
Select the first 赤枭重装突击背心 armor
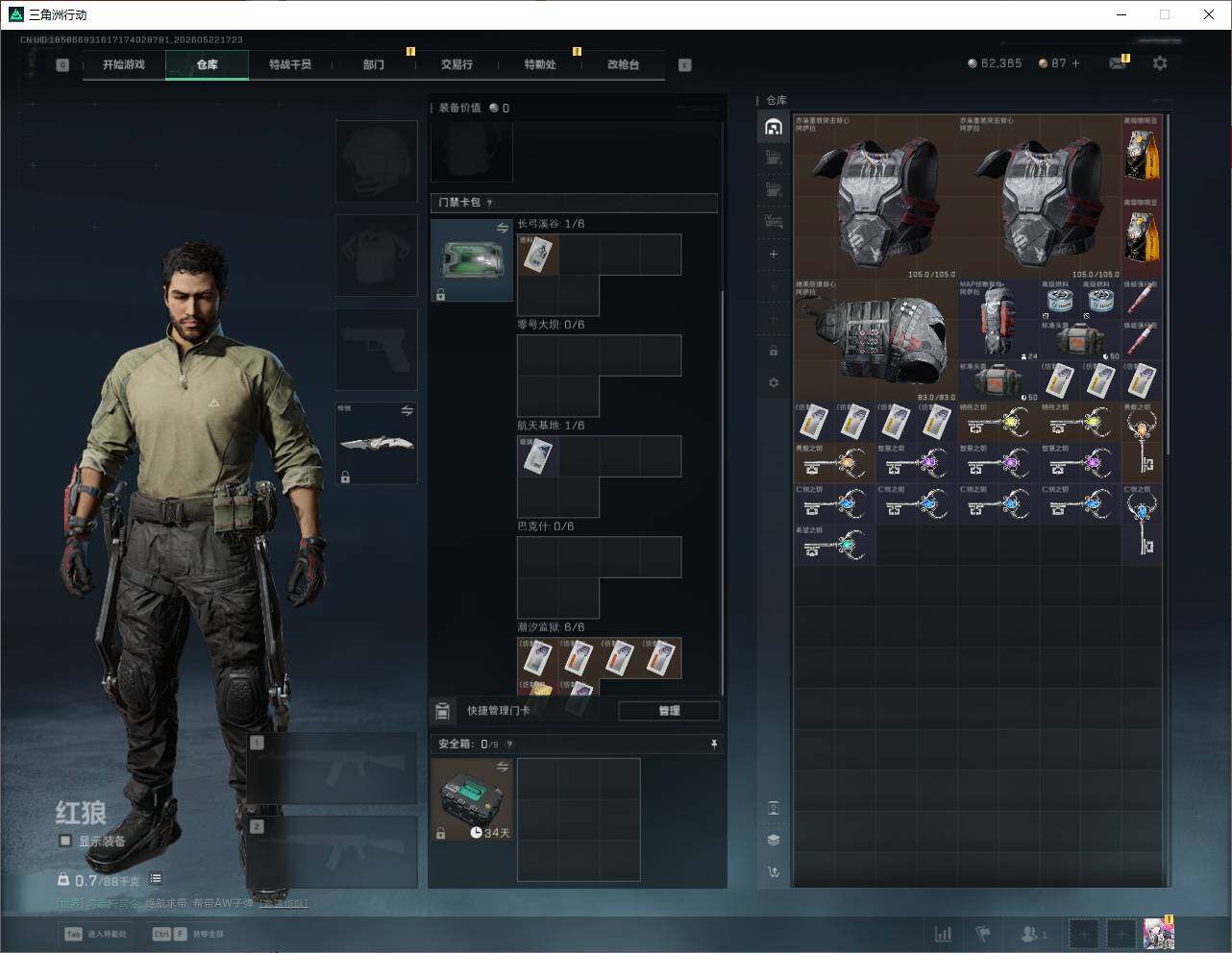875,197
